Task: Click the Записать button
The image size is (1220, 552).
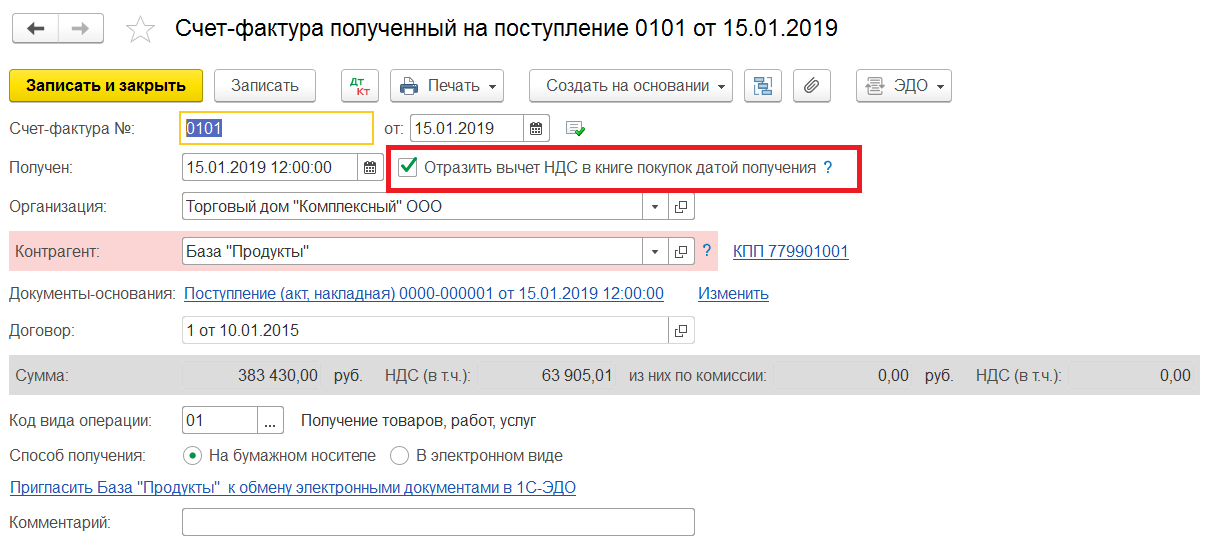Action: (x=265, y=86)
